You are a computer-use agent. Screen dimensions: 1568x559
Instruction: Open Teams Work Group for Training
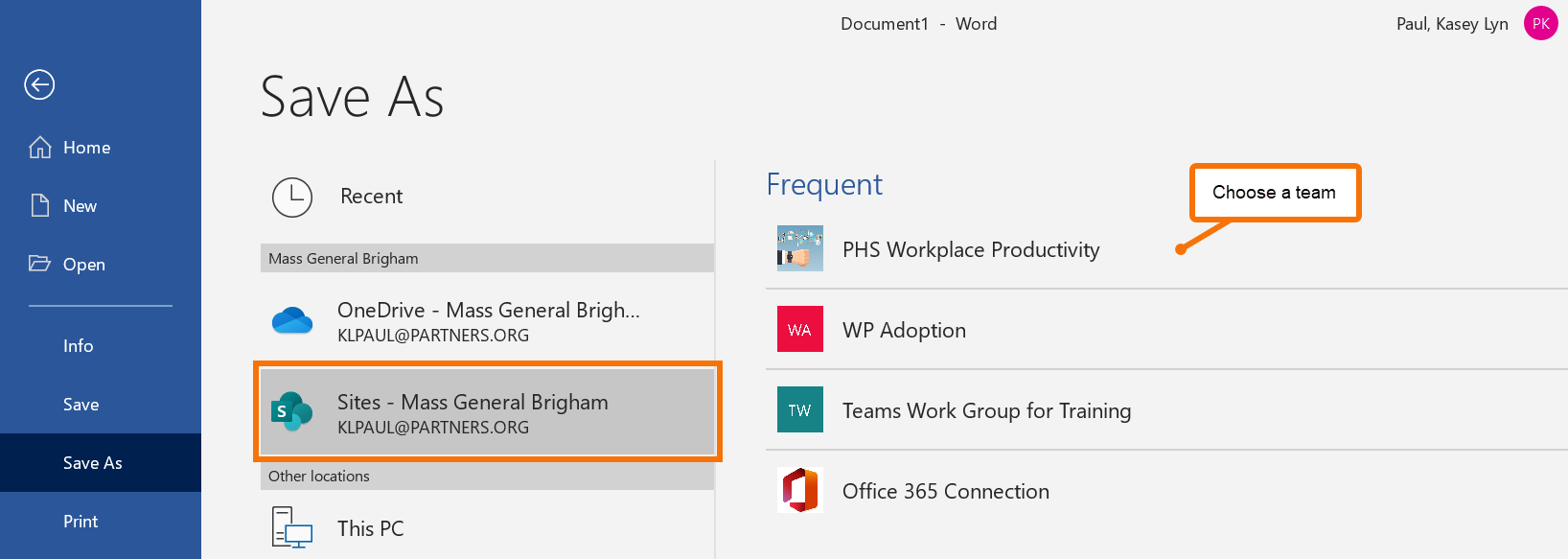point(1166,410)
